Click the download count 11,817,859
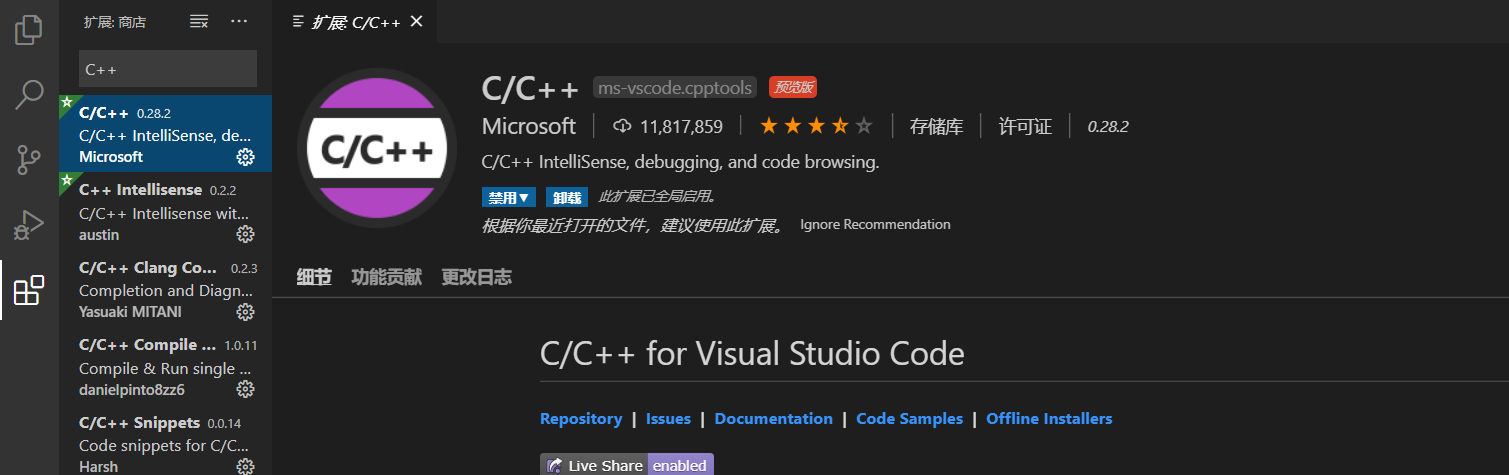1509x475 pixels. [x=667, y=126]
